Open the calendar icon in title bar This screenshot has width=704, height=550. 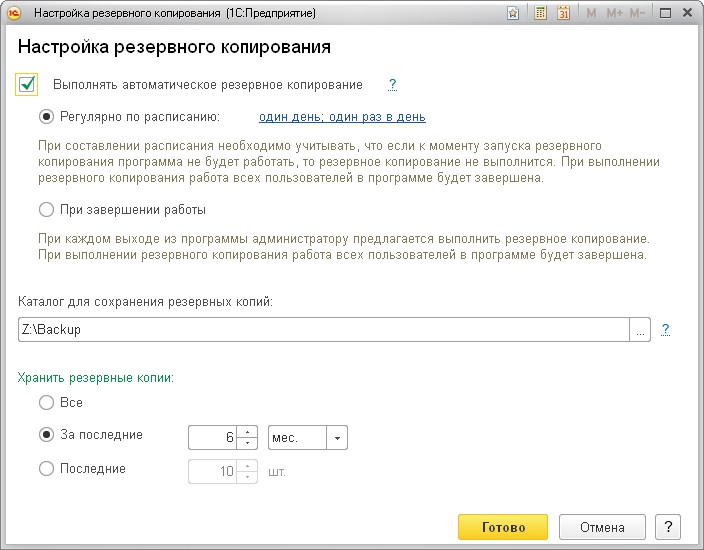(563, 13)
